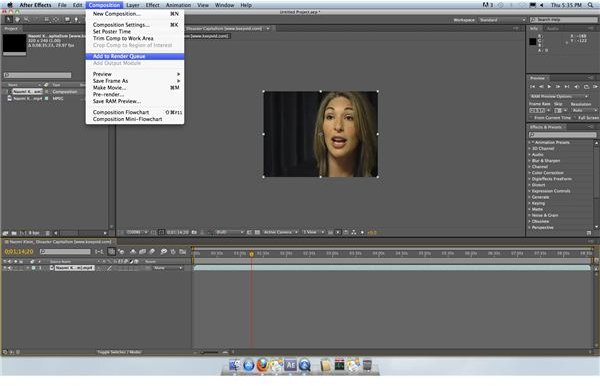Click the Info panel black color swatch

(x=533, y=42)
